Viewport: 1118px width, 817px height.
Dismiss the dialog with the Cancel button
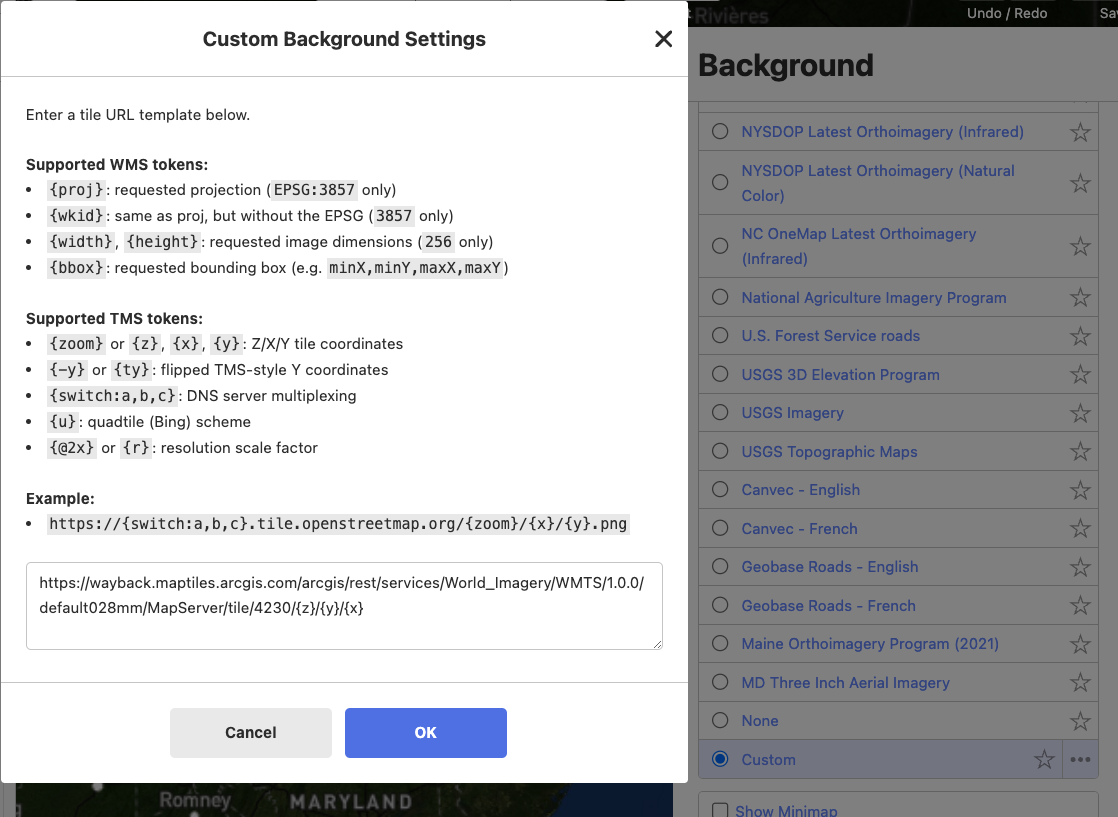tap(250, 732)
